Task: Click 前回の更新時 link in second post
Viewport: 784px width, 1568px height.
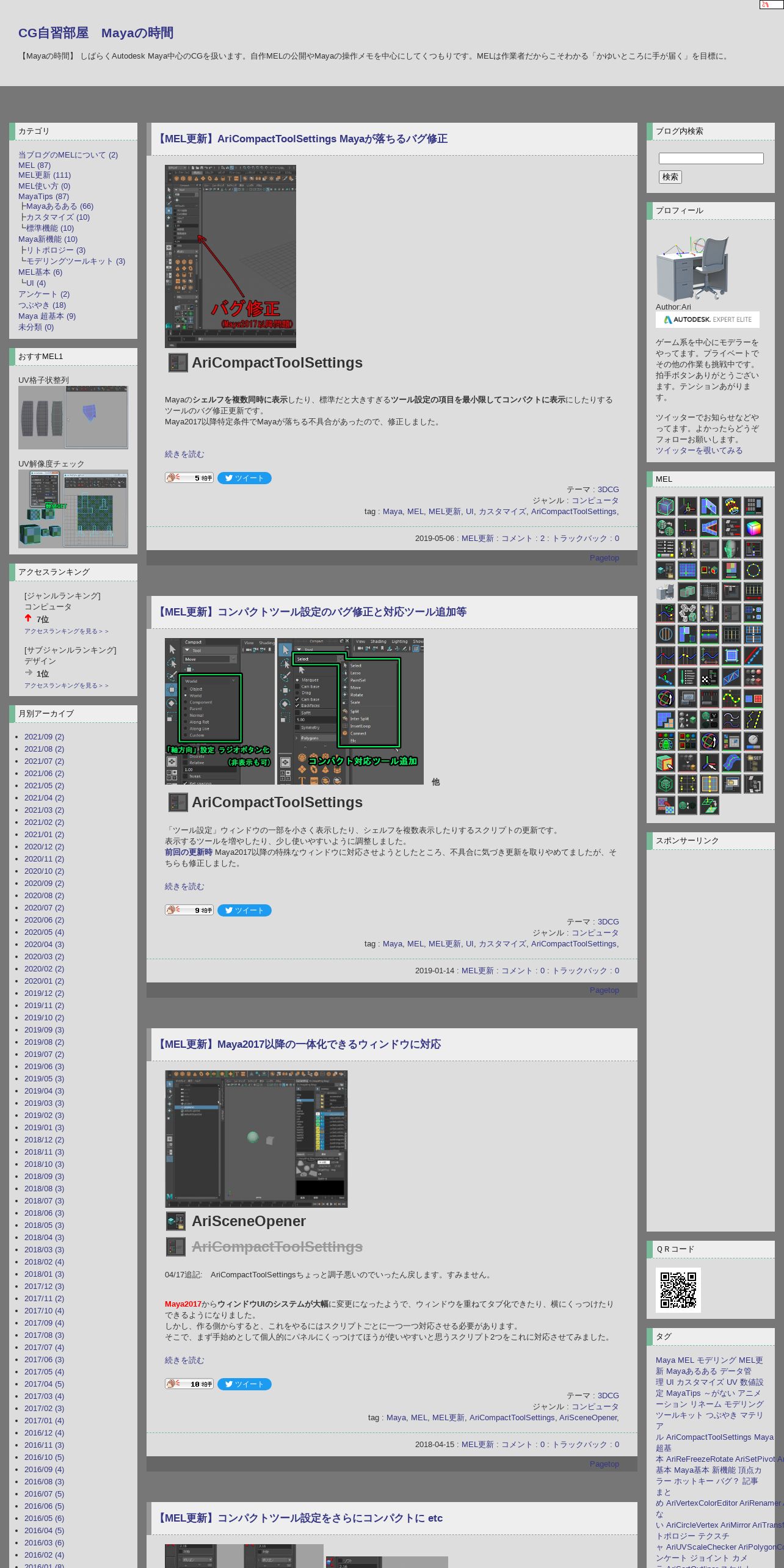Action: (189, 852)
